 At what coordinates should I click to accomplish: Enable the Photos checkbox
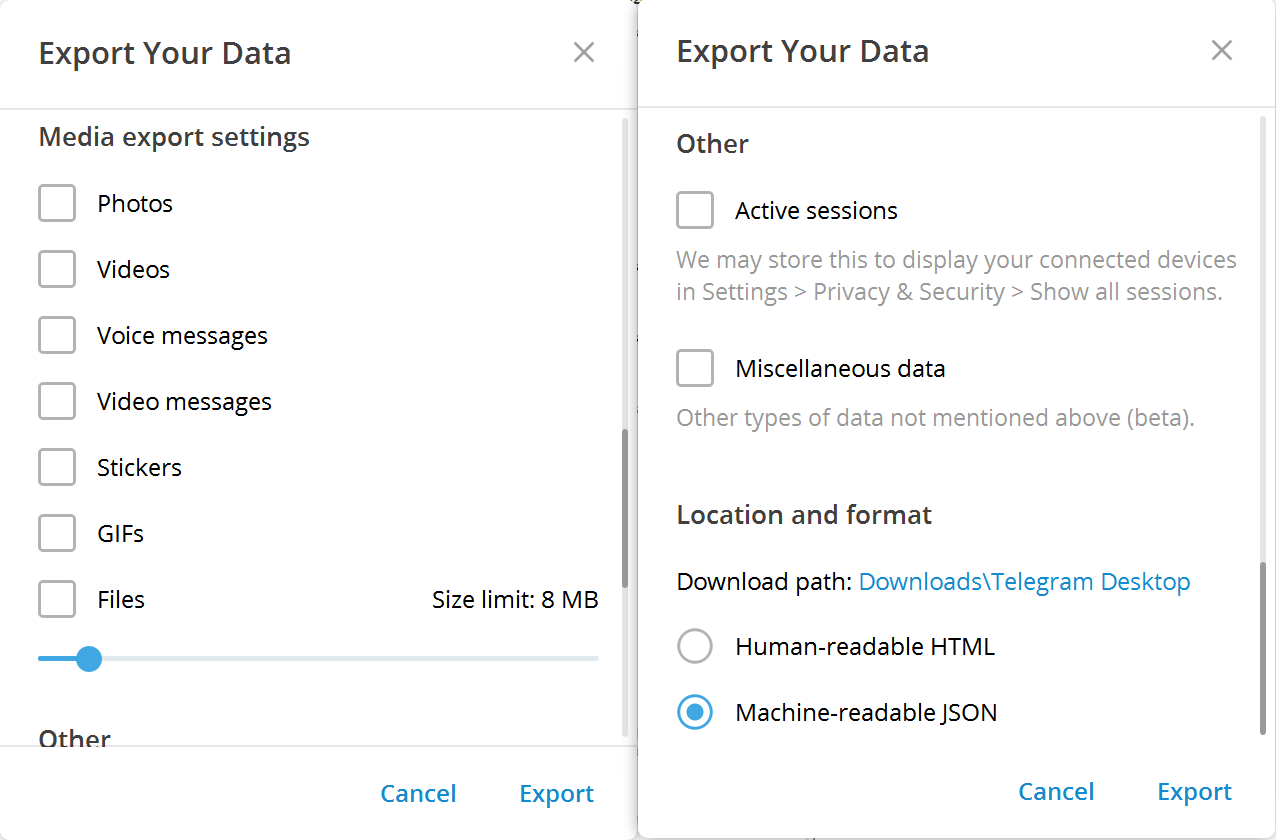(57, 204)
